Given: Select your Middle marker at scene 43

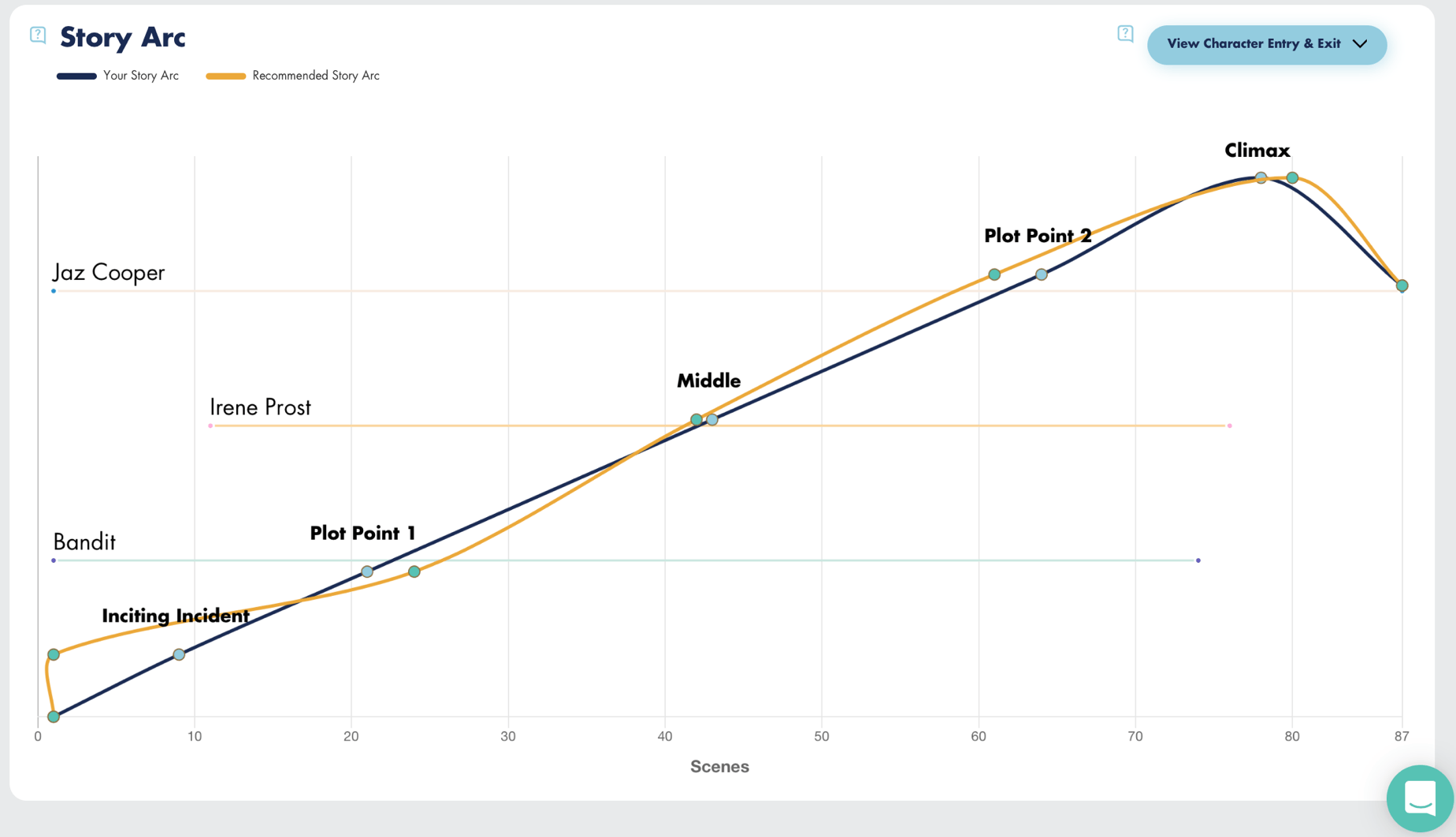Looking at the screenshot, I should click(x=712, y=419).
